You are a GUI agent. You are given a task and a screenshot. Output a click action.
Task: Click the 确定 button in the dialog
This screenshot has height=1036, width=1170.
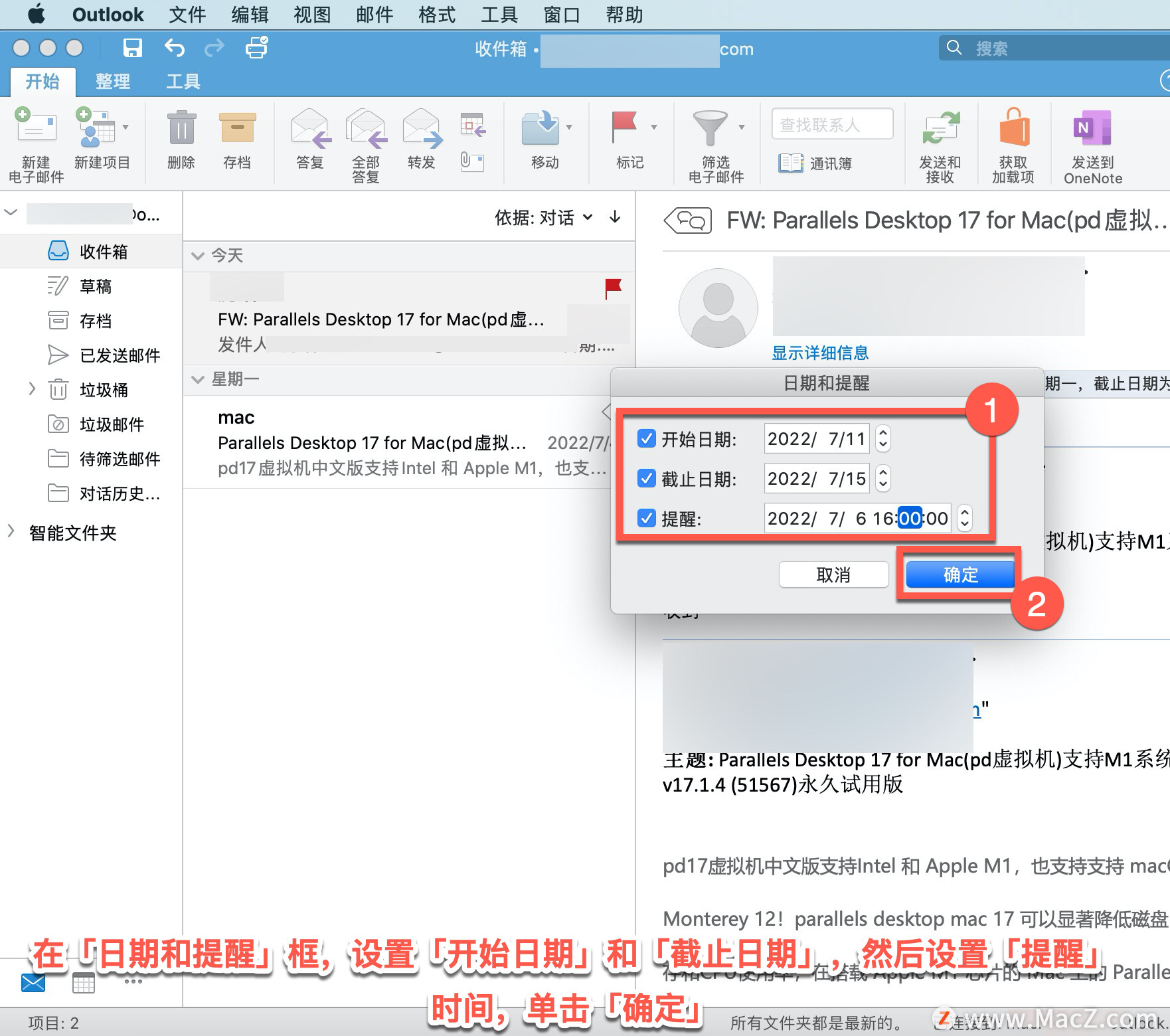click(960, 574)
